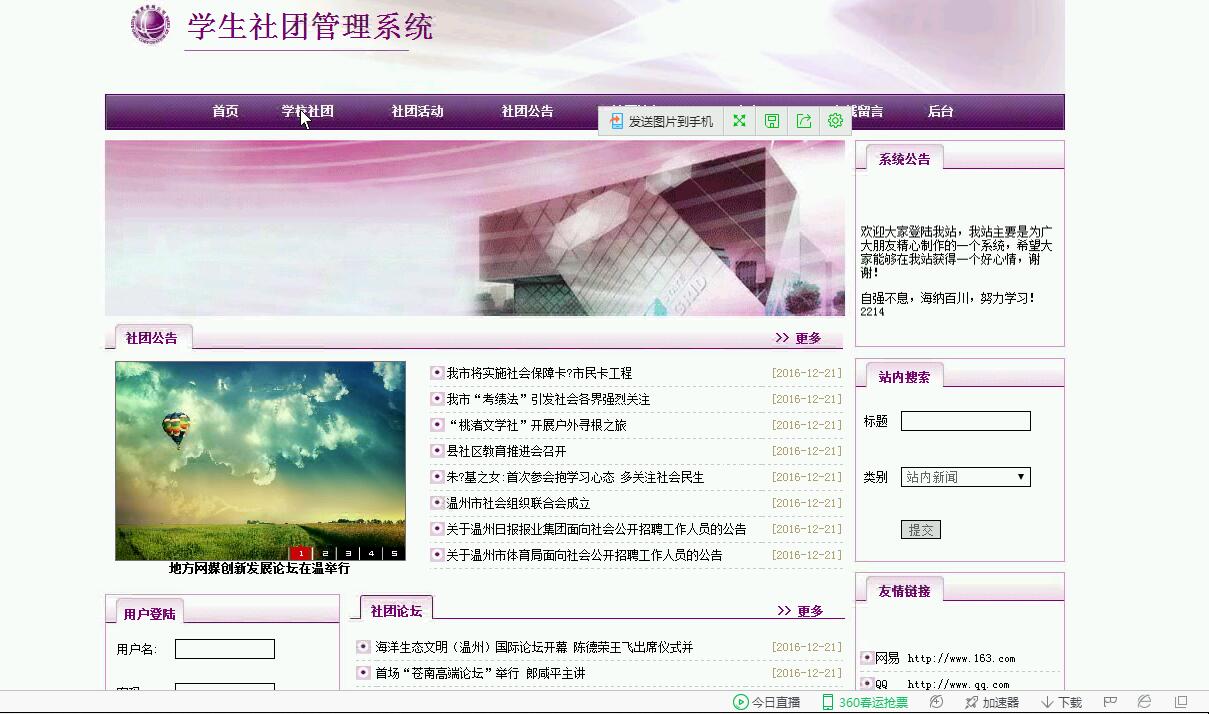Select the 站内搜索 panel tab
The height and width of the screenshot is (714, 1209).
(904, 377)
